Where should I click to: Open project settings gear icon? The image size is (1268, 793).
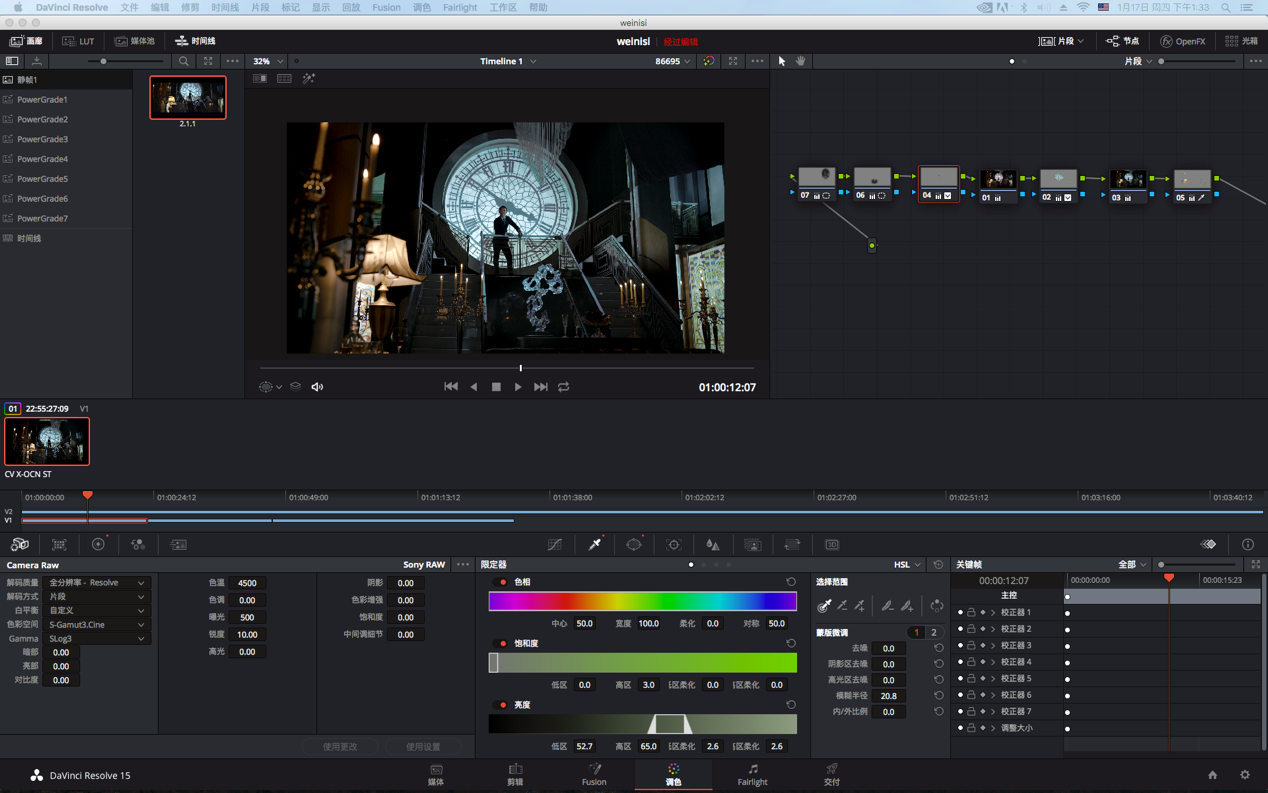pos(1245,775)
